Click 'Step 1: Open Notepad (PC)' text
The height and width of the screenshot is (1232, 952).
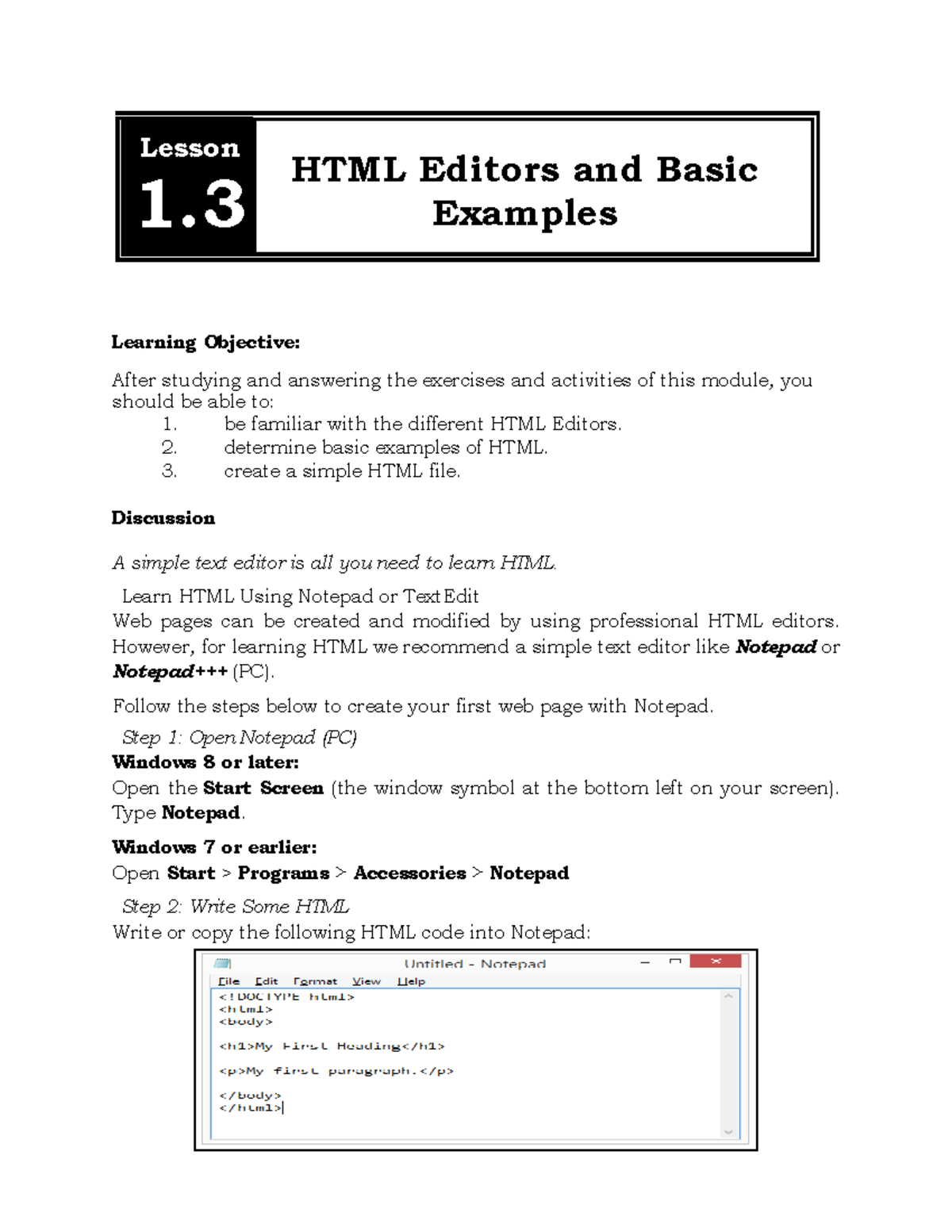point(240,738)
